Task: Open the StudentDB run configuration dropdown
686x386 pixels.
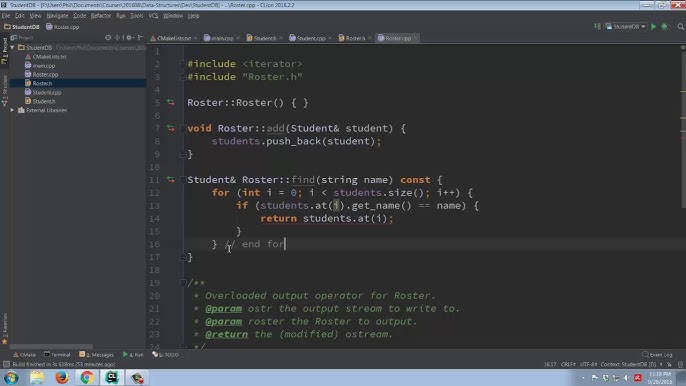Action: click(626, 27)
